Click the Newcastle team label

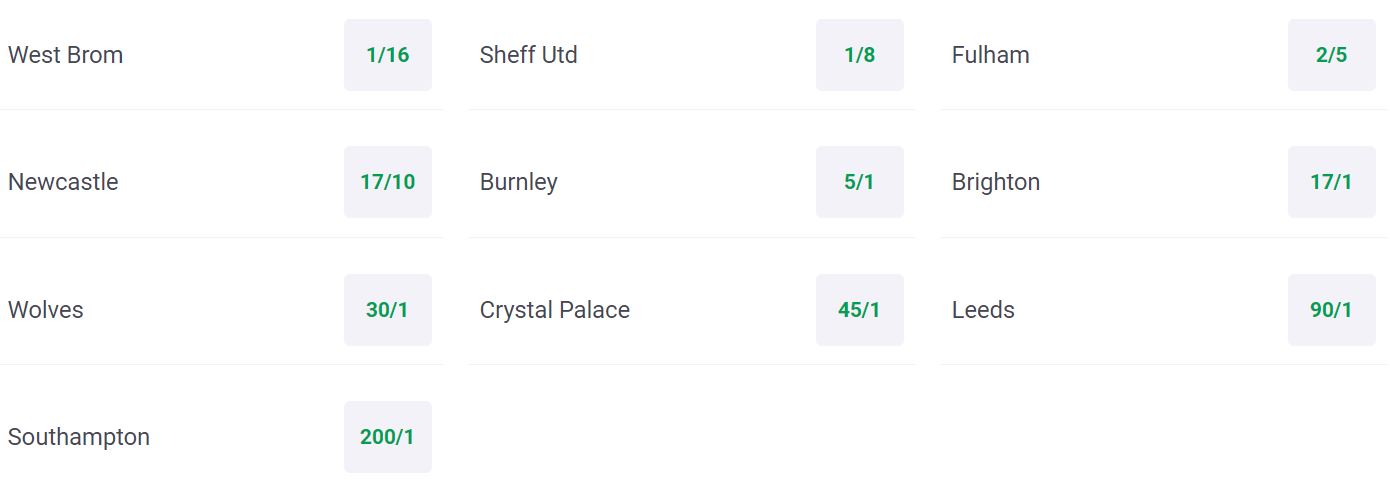coord(63,182)
